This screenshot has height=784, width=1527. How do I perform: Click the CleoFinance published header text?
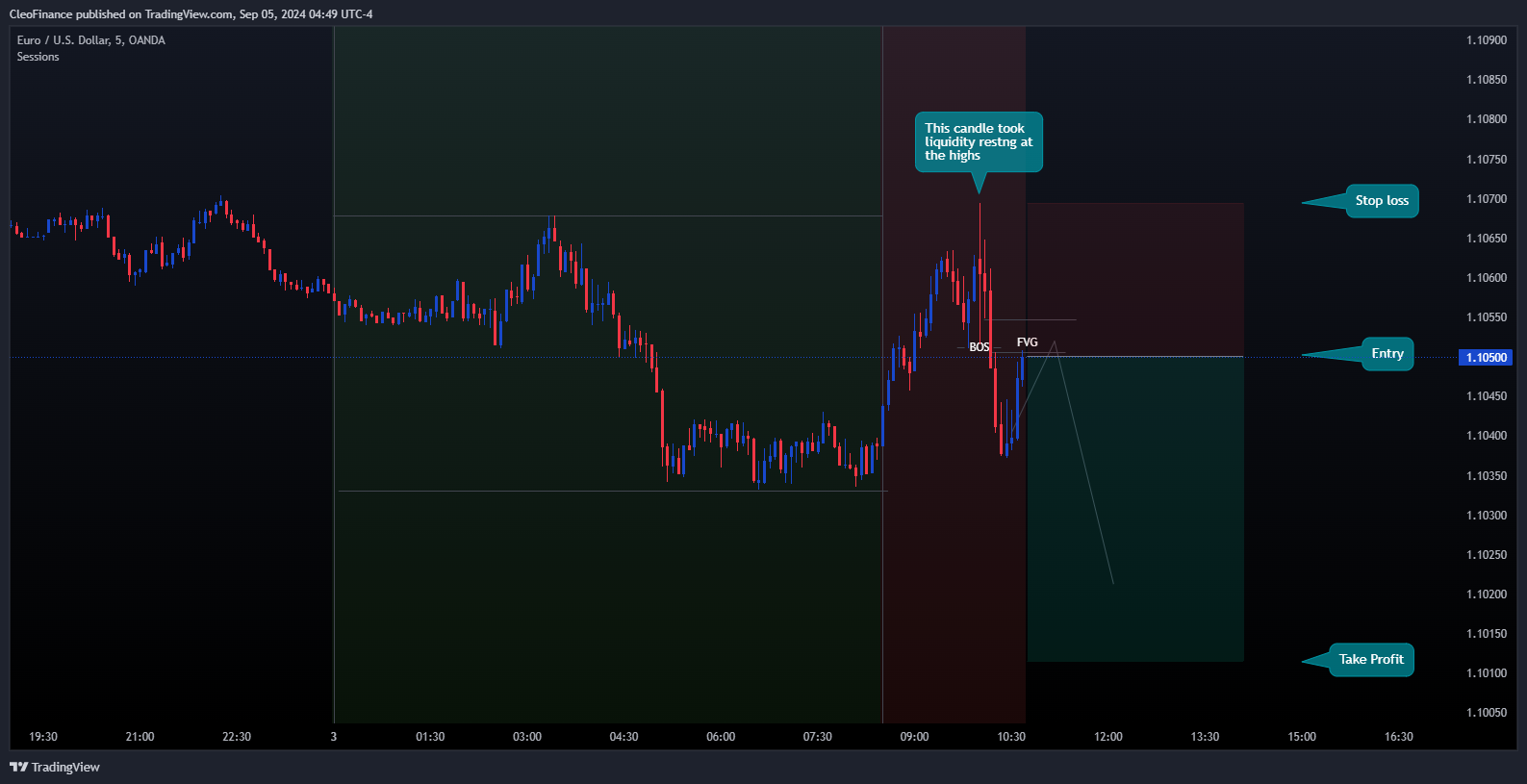(191, 14)
